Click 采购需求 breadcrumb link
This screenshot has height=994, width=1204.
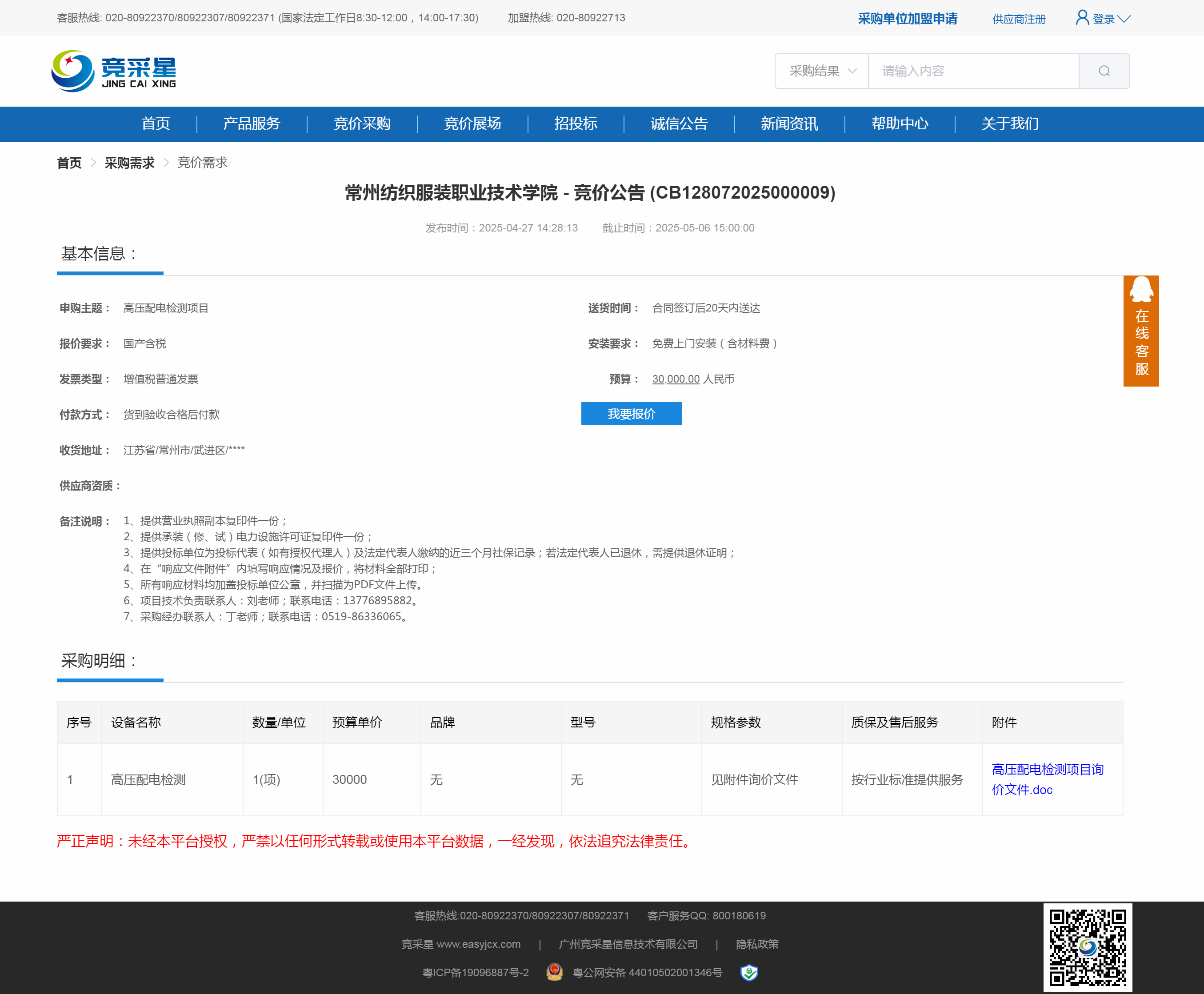(x=129, y=163)
